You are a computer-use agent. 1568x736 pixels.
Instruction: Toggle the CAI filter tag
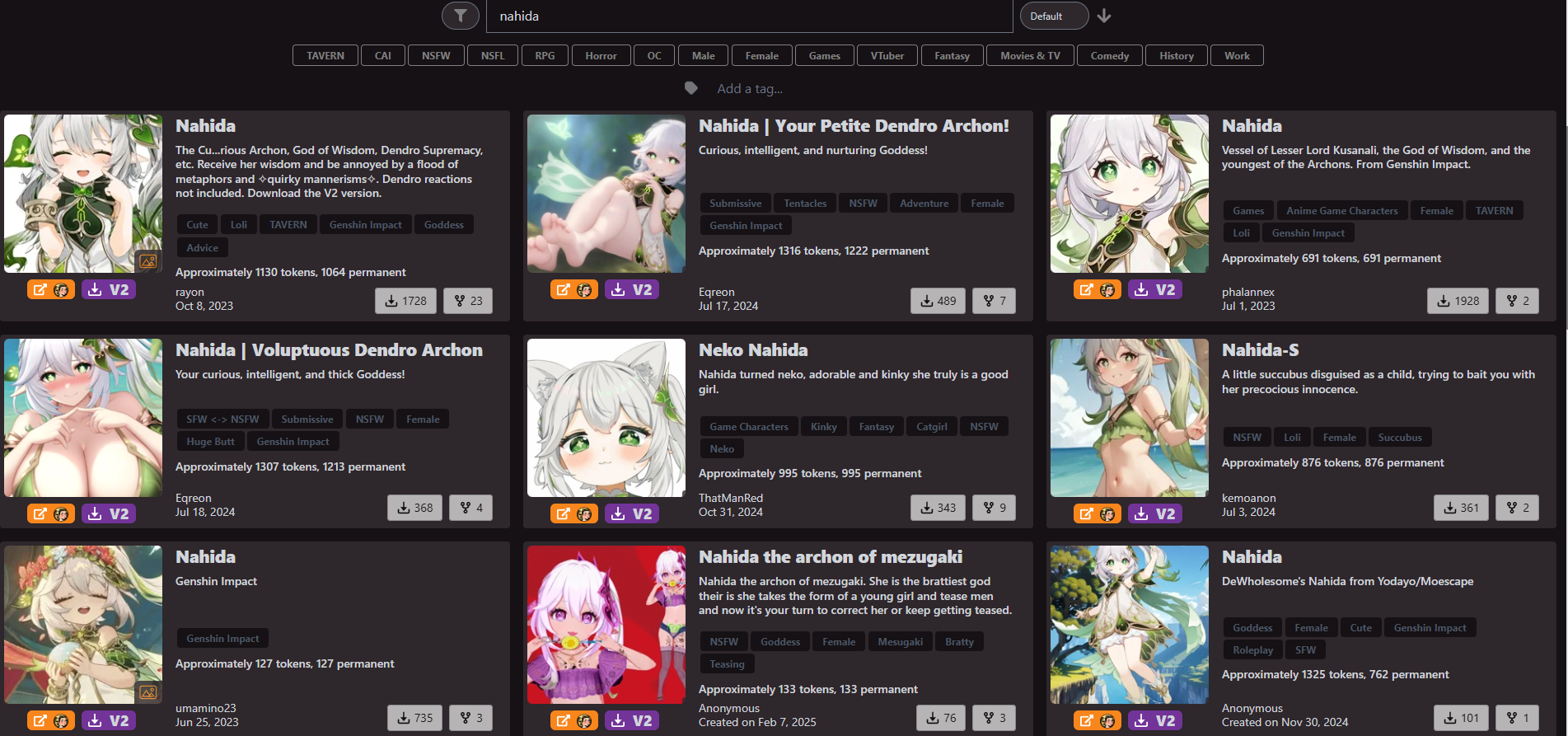click(383, 55)
